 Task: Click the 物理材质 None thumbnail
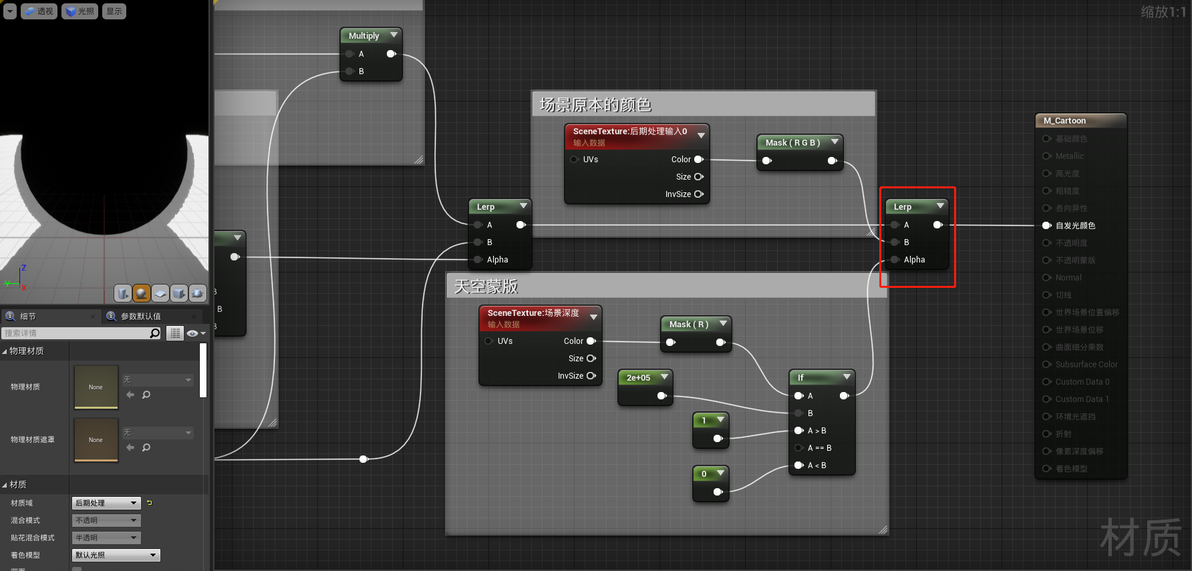(96, 387)
